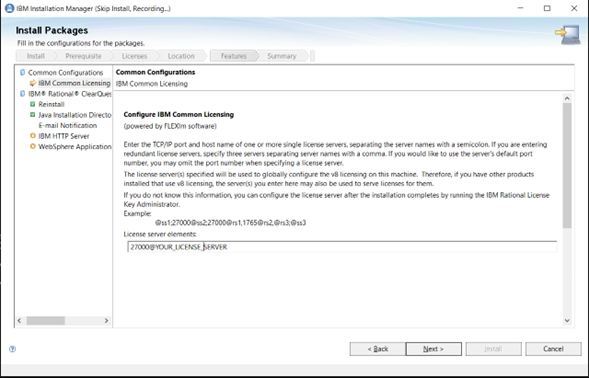589x378 pixels.
Task: Click the install computer icon in header
Action: [568, 34]
